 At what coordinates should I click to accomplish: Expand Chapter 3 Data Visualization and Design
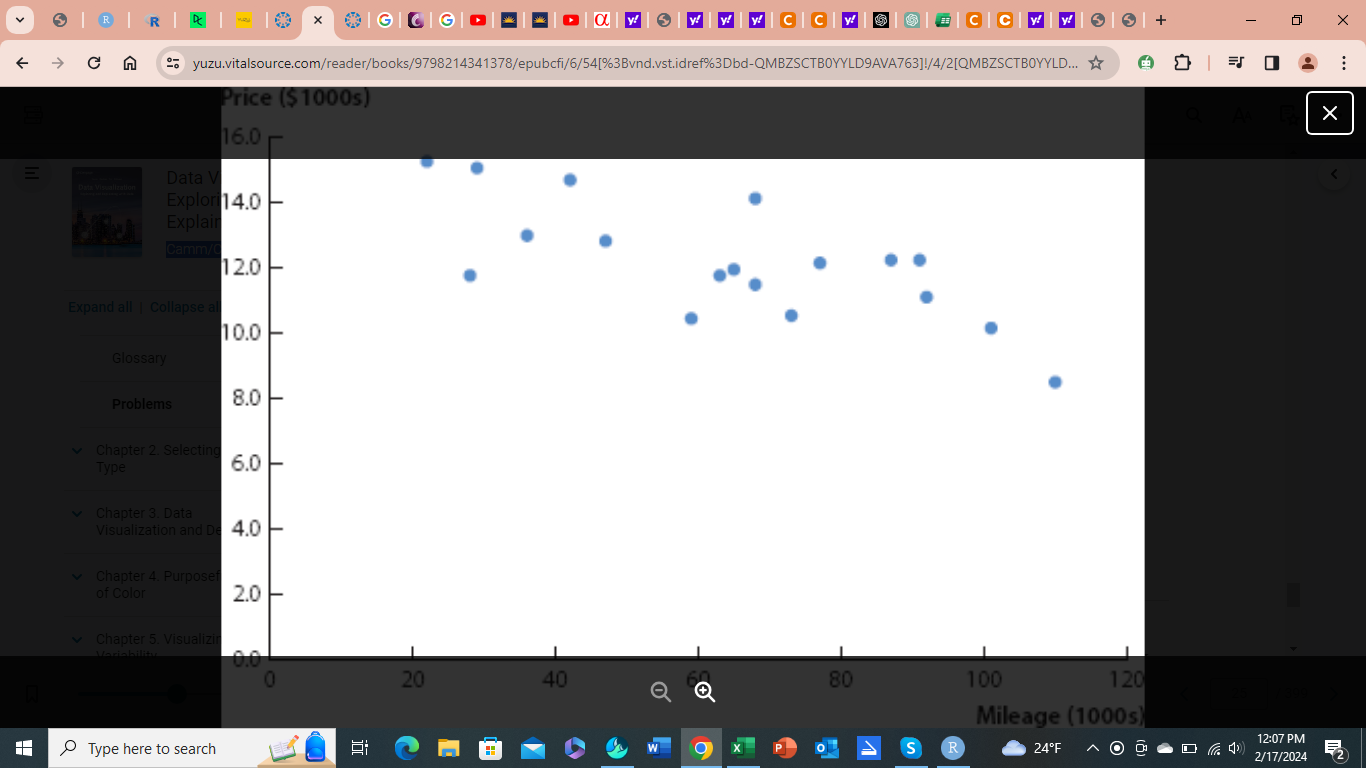point(77,513)
